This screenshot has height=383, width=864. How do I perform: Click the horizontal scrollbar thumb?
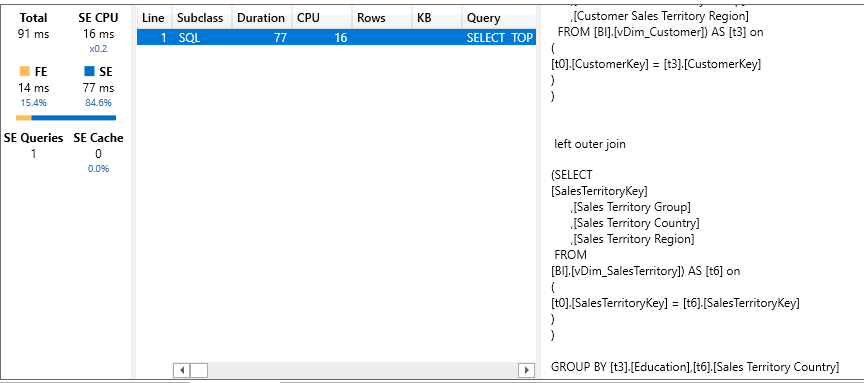tap(199, 370)
